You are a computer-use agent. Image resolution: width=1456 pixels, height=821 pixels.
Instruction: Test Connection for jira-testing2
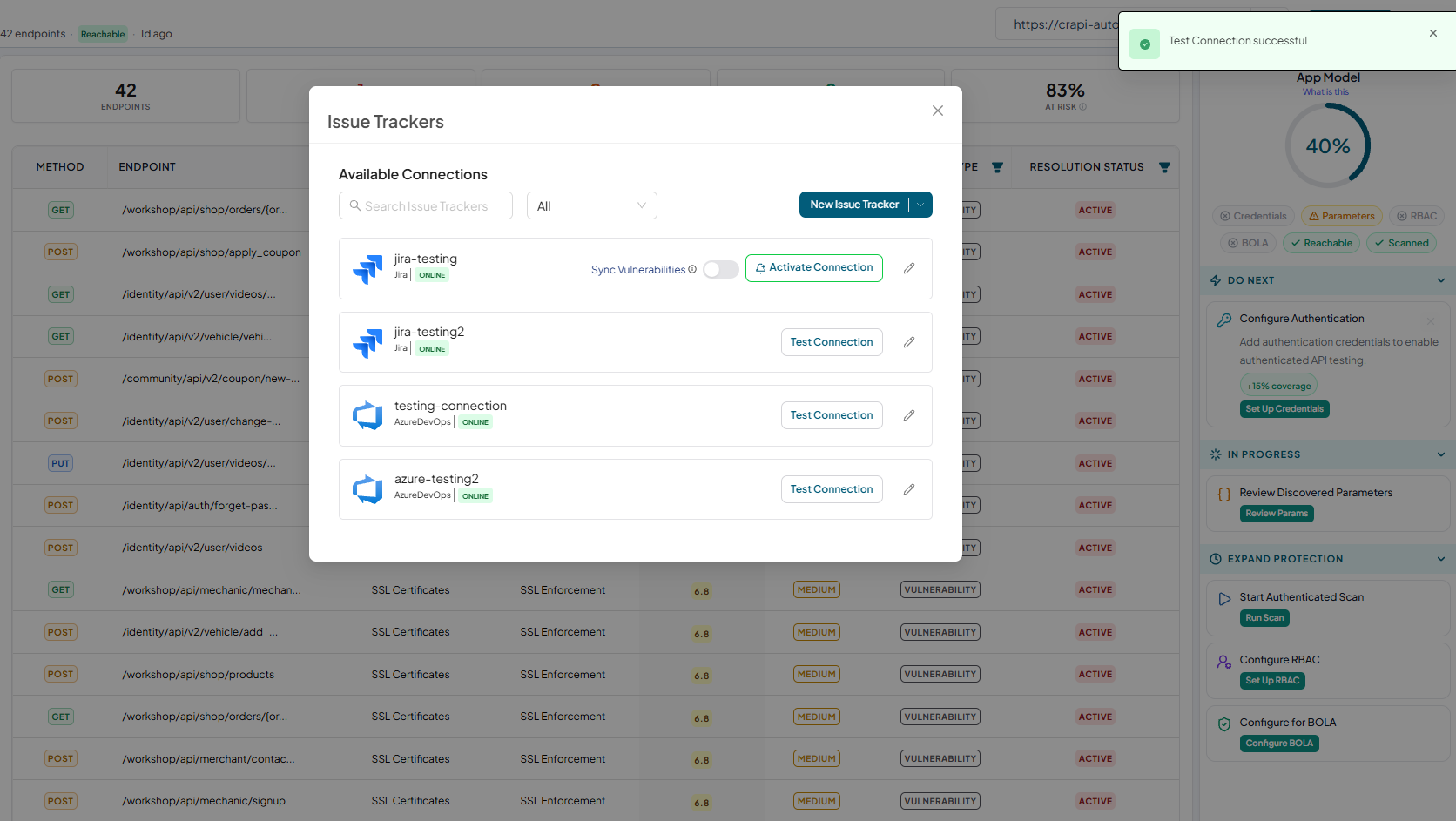(x=832, y=342)
